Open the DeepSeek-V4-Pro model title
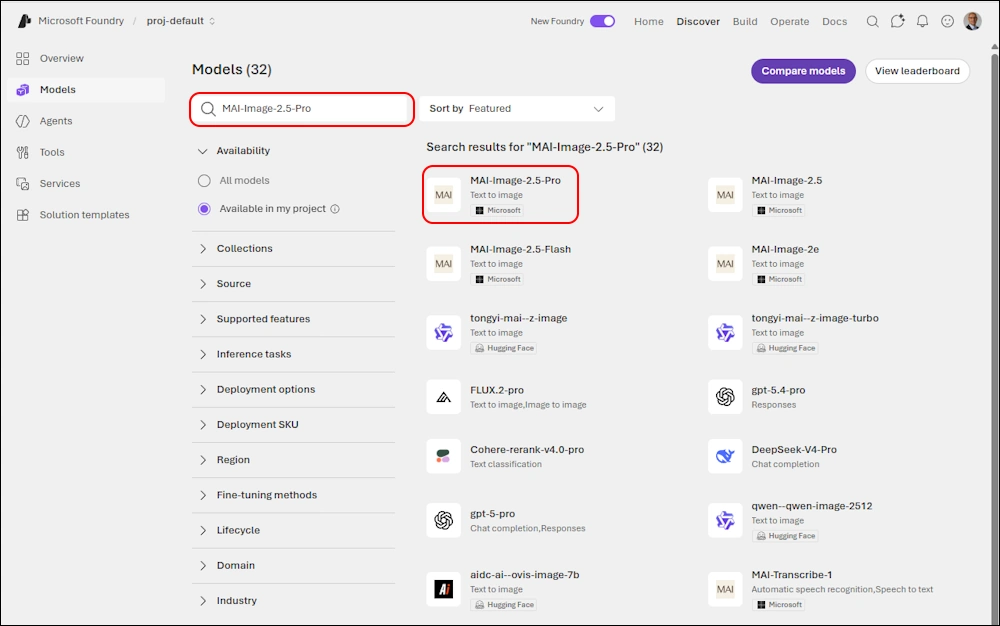Viewport: 1000px width, 626px height. 794,449
